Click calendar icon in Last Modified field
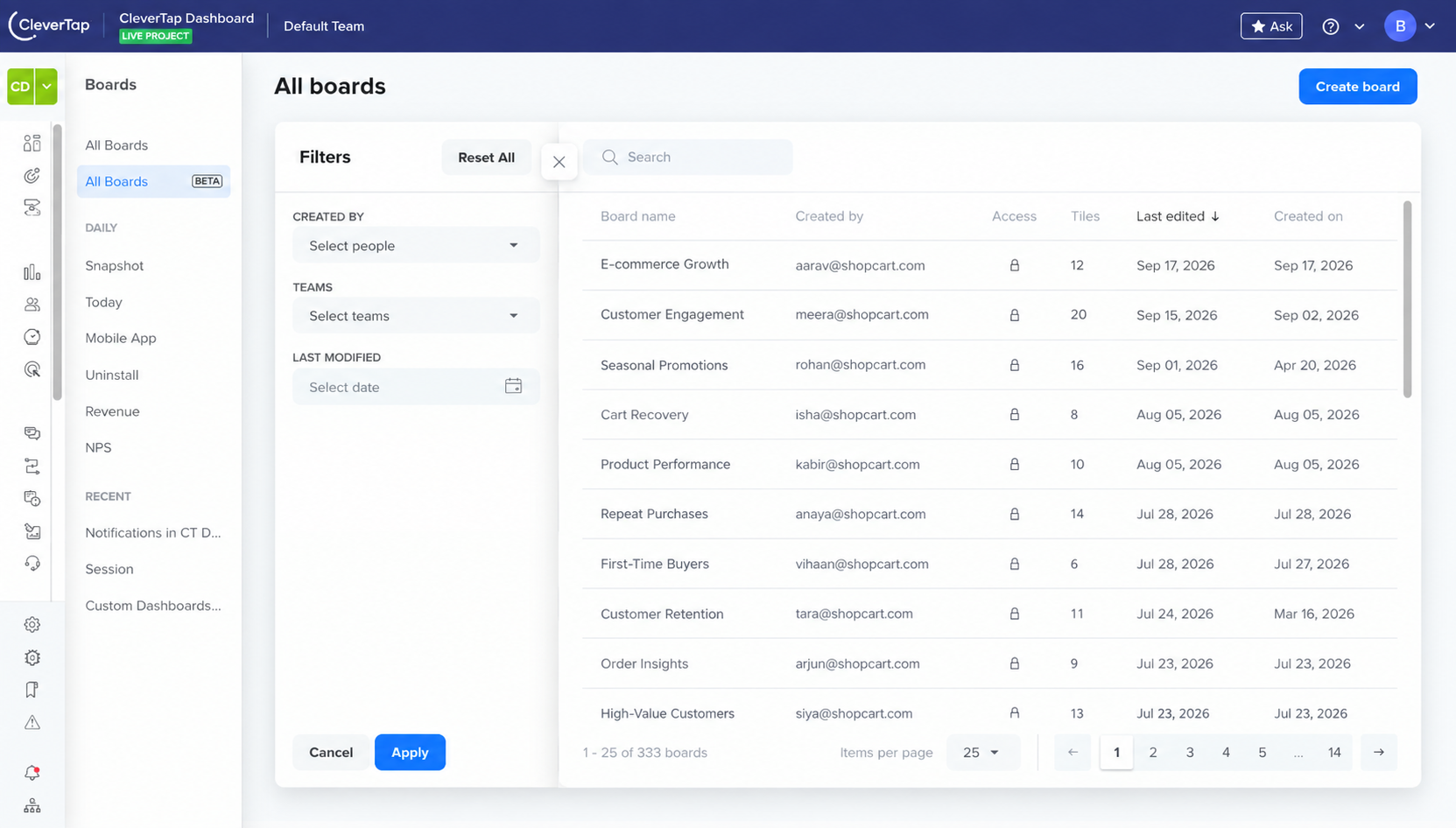1456x828 pixels. (514, 386)
